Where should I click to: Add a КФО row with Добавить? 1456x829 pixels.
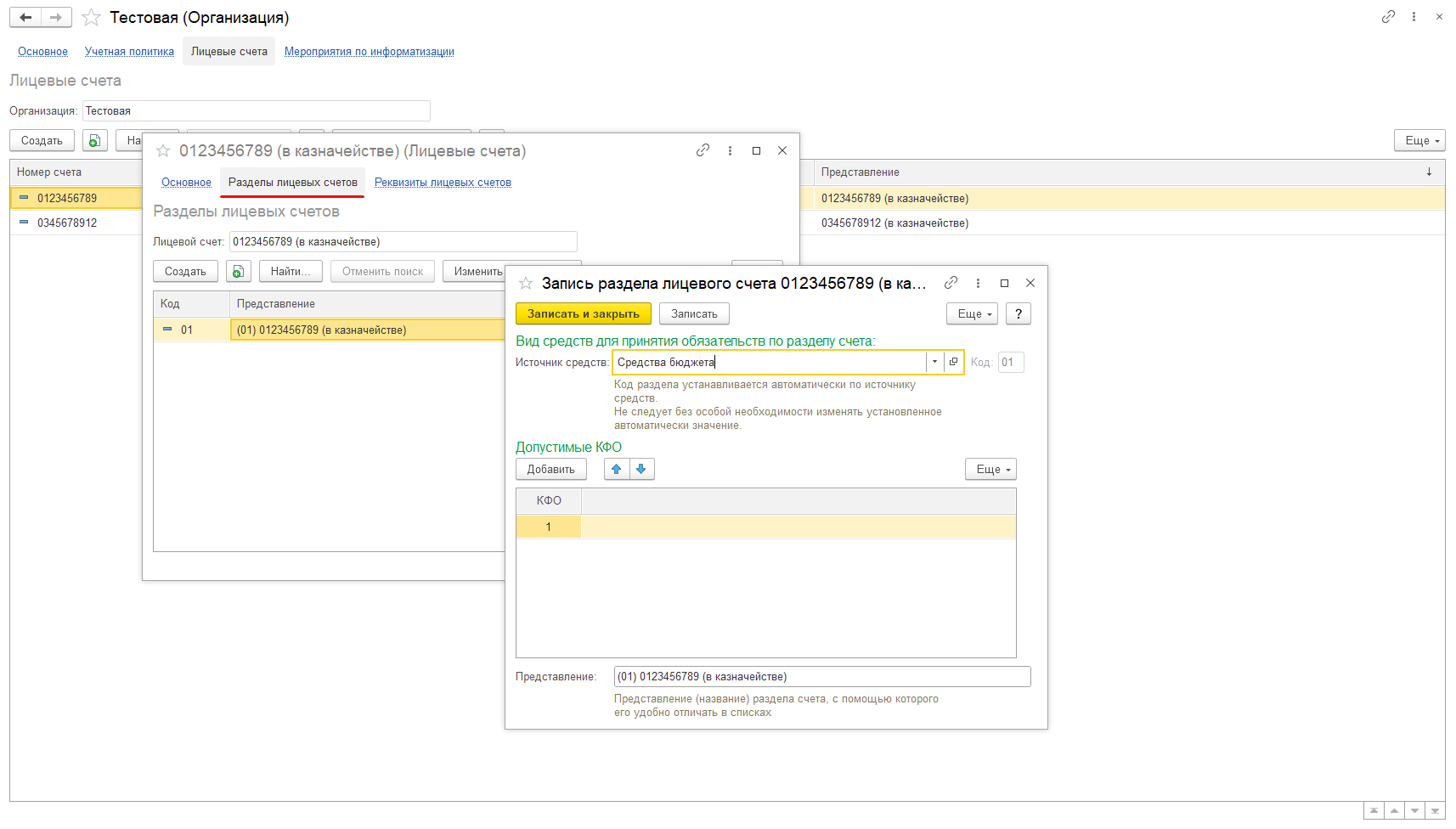(x=551, y=470)
